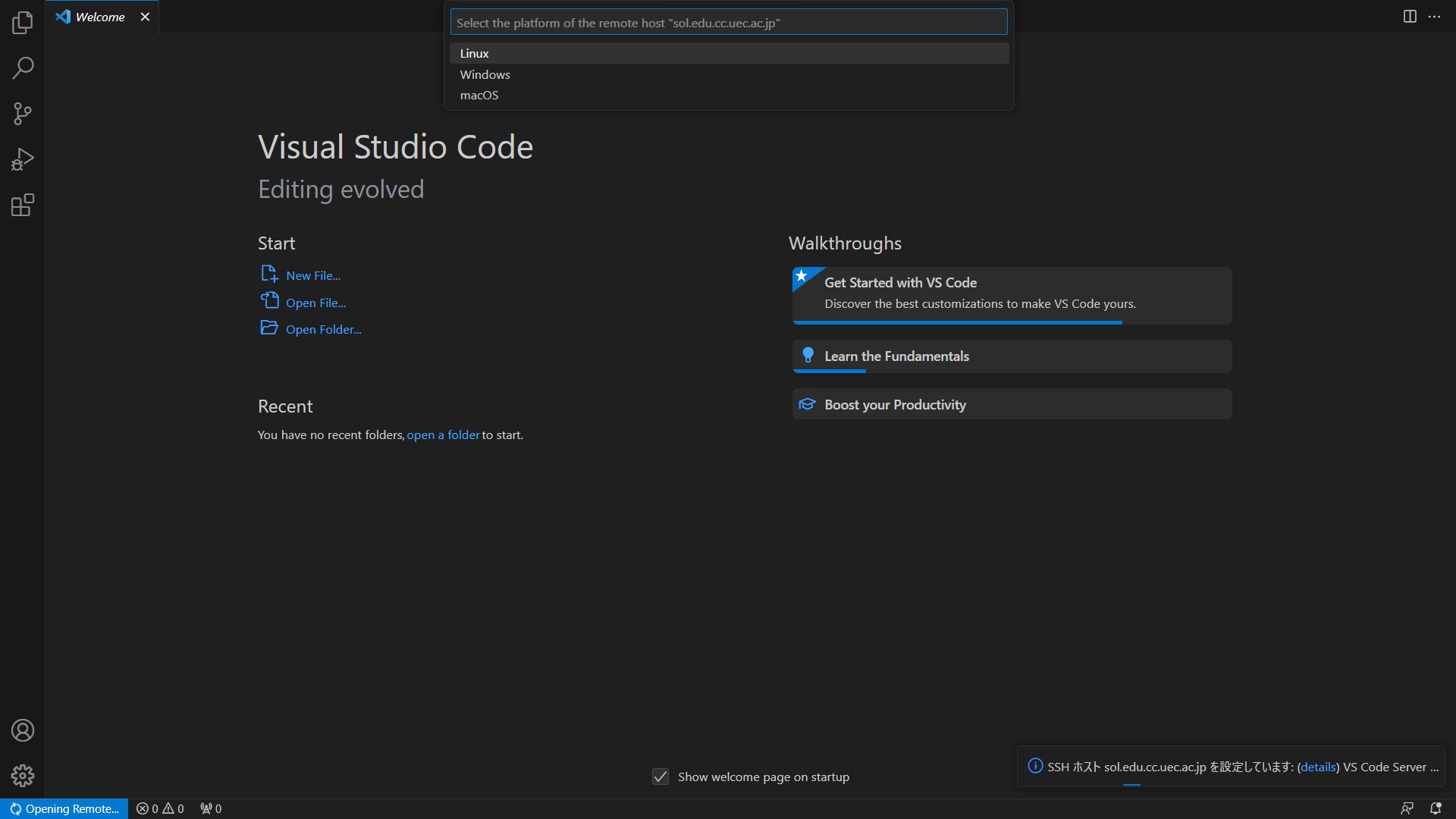Open the Source Control view
This screenshot has height=819, width=1456.
pyautogui.click(x=23, y=114)
